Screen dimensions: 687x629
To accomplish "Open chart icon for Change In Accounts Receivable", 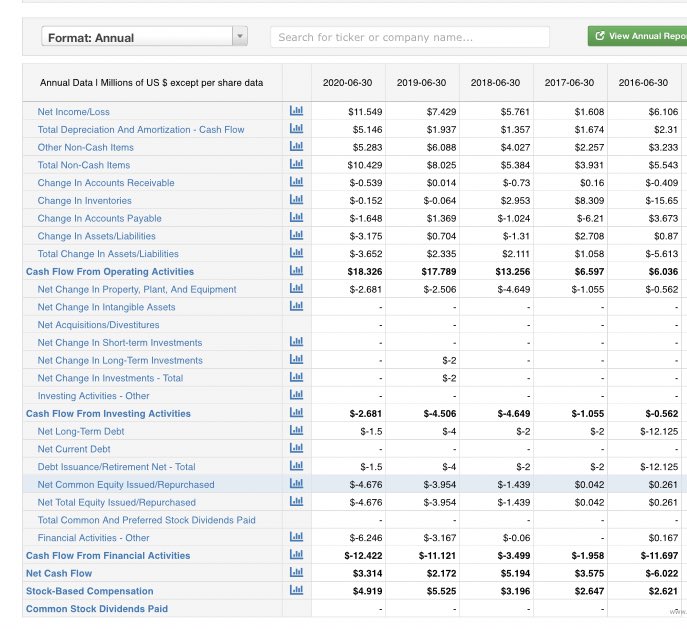I will (296, 182).
